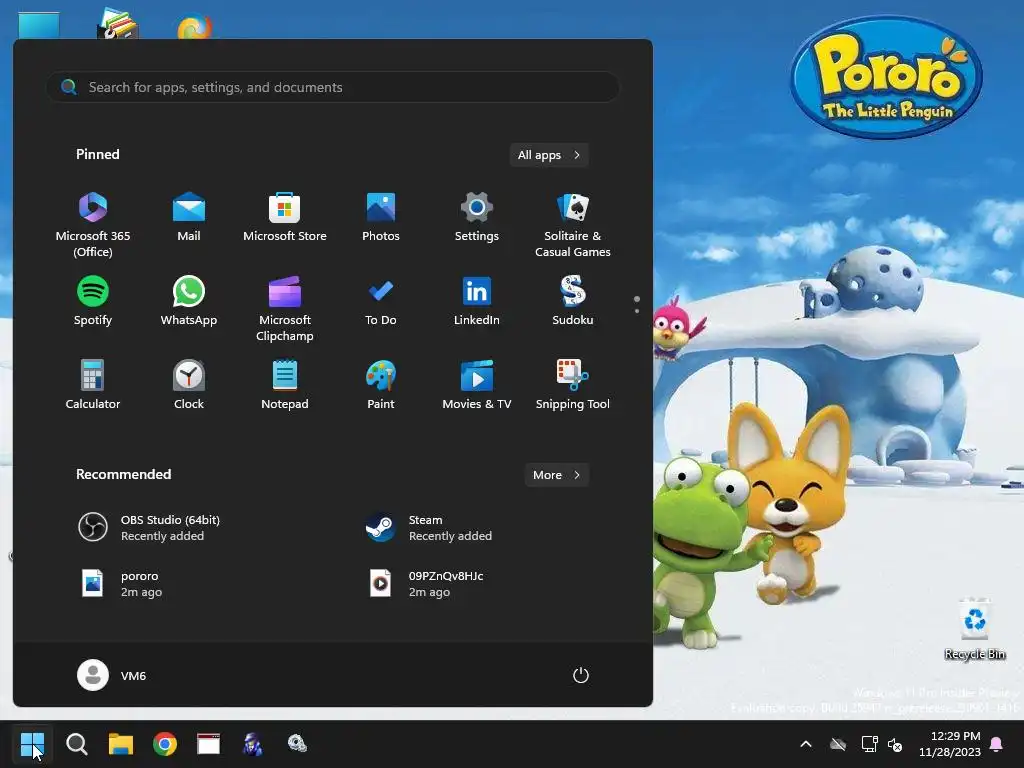The image size is (1024, 768).
Task: Open Spotify from pinned apps
Action: [93, 300]
